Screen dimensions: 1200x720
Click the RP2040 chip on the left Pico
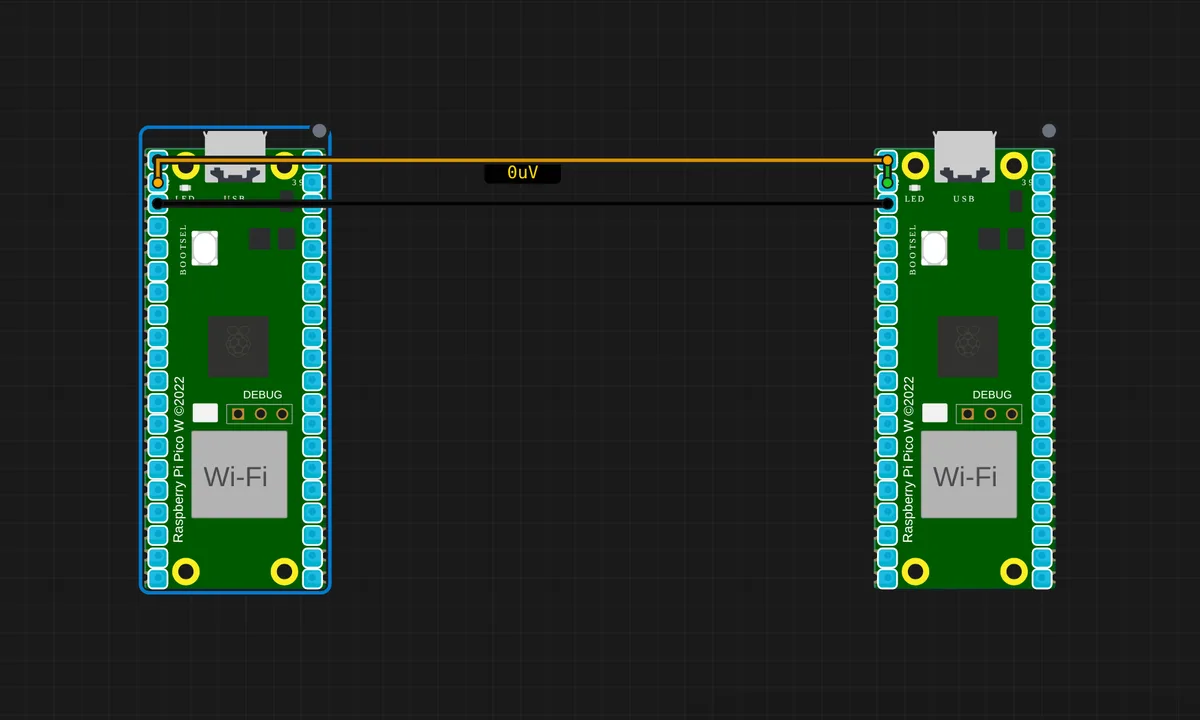pyautogui.click(x=238, y=346)
